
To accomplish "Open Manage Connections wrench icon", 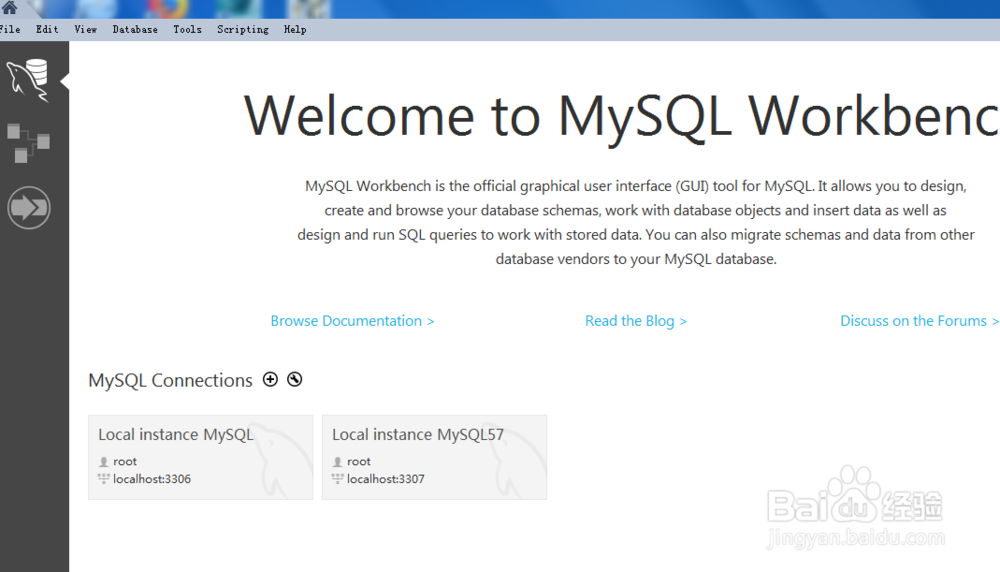I will 295,379.
